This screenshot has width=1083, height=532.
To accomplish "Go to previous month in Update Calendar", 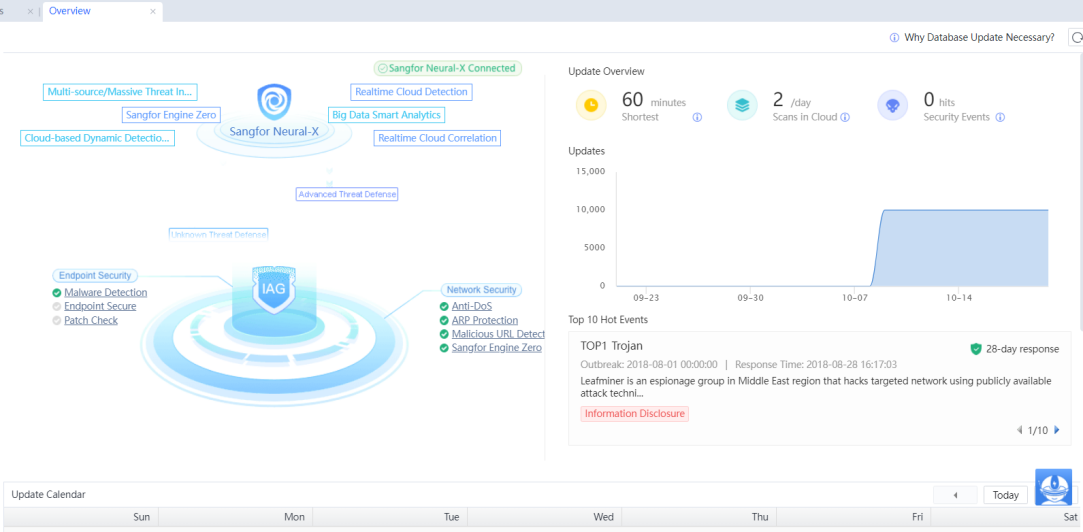I will (x=955, y=495).
